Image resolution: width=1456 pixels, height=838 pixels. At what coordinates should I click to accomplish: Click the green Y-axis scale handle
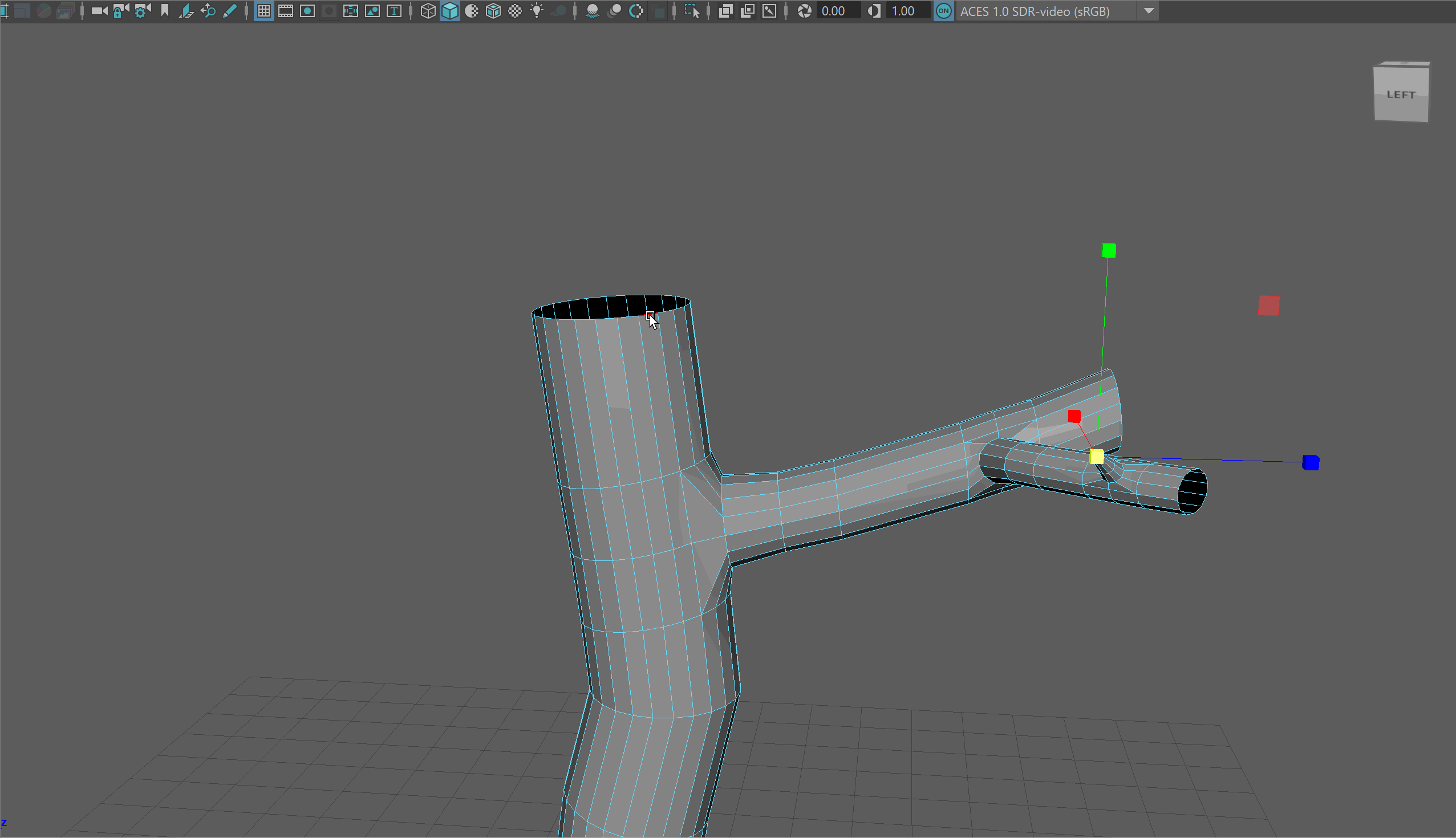click(x=1109, y=250)
